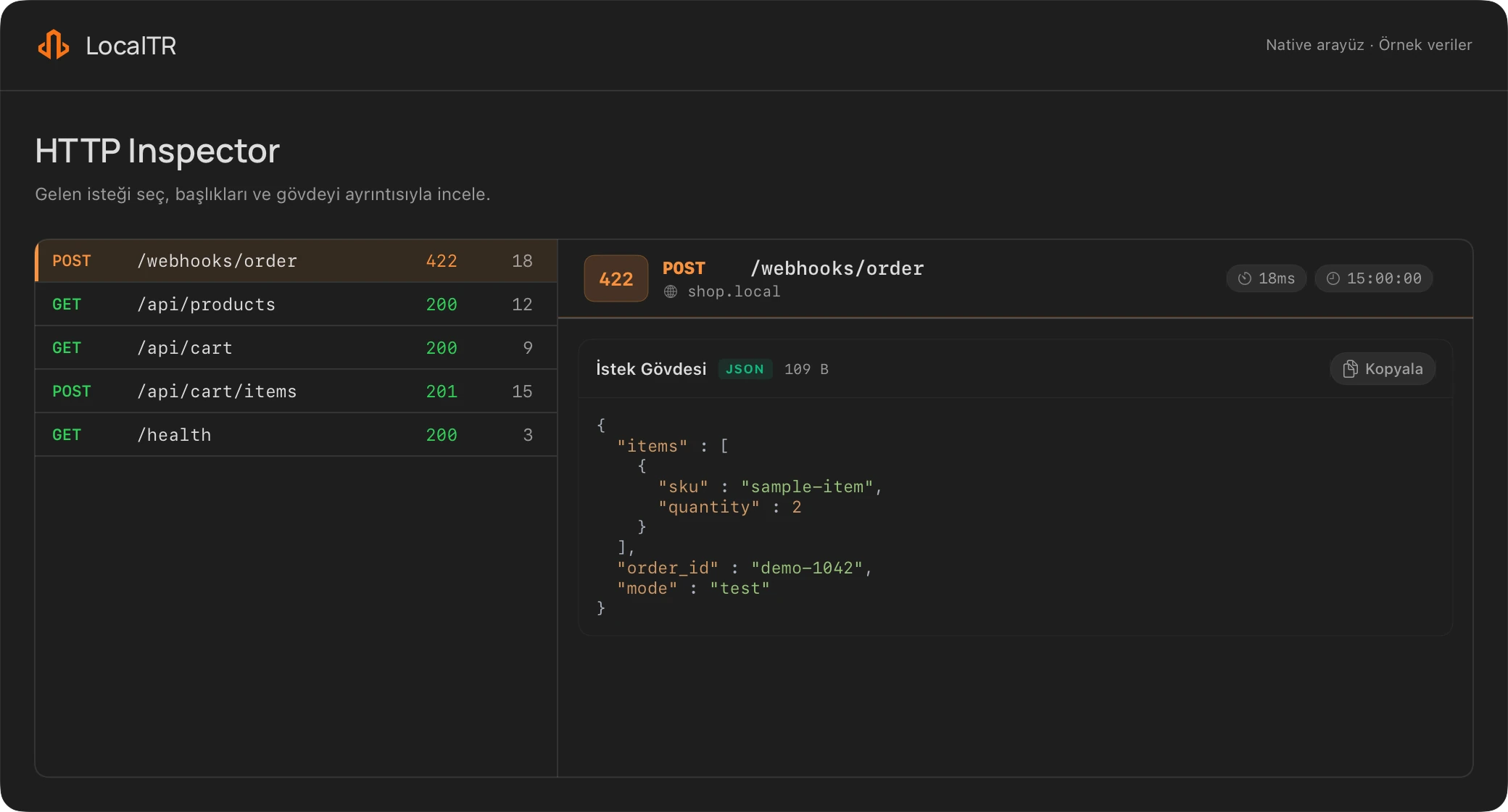
Task: Click the globe icon beside shop.local
Action: click(x=671, y=291)
